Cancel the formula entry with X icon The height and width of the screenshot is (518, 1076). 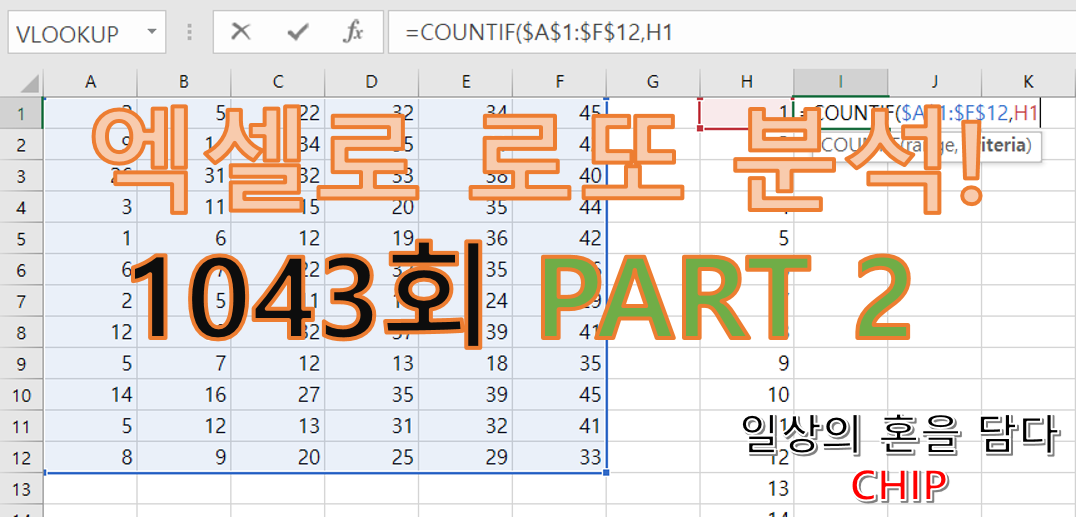(x=241, y=32)
